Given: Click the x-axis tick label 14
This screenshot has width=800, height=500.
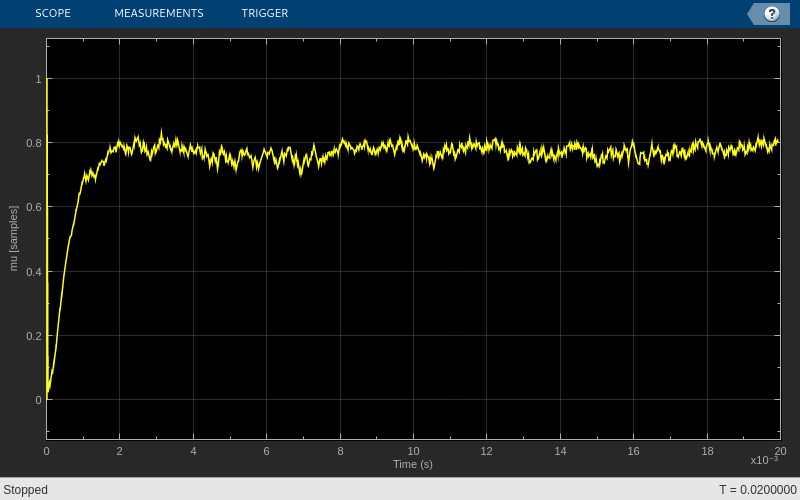Looking at the screenshot, I should point(560,451).
